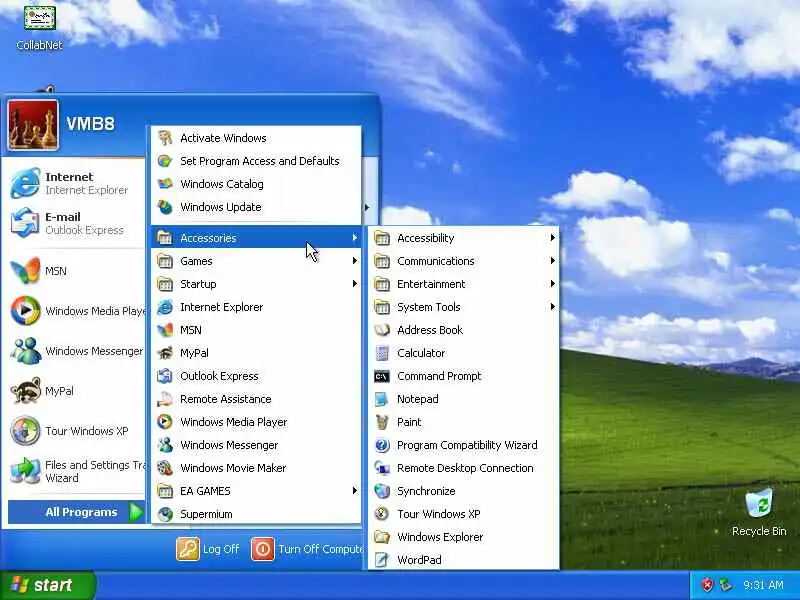Expand the Communications submenu arrow
The width and height of the screenshot is (800, 600).
click(553, 261)
